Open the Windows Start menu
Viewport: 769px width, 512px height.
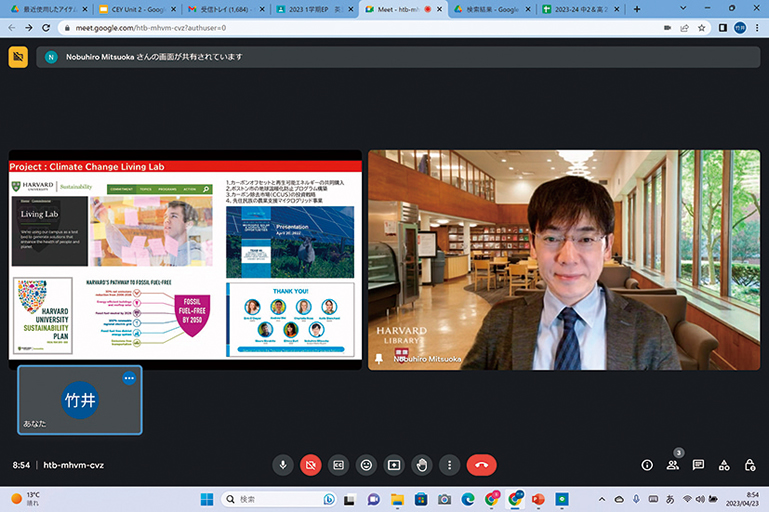tap(207, 499)
